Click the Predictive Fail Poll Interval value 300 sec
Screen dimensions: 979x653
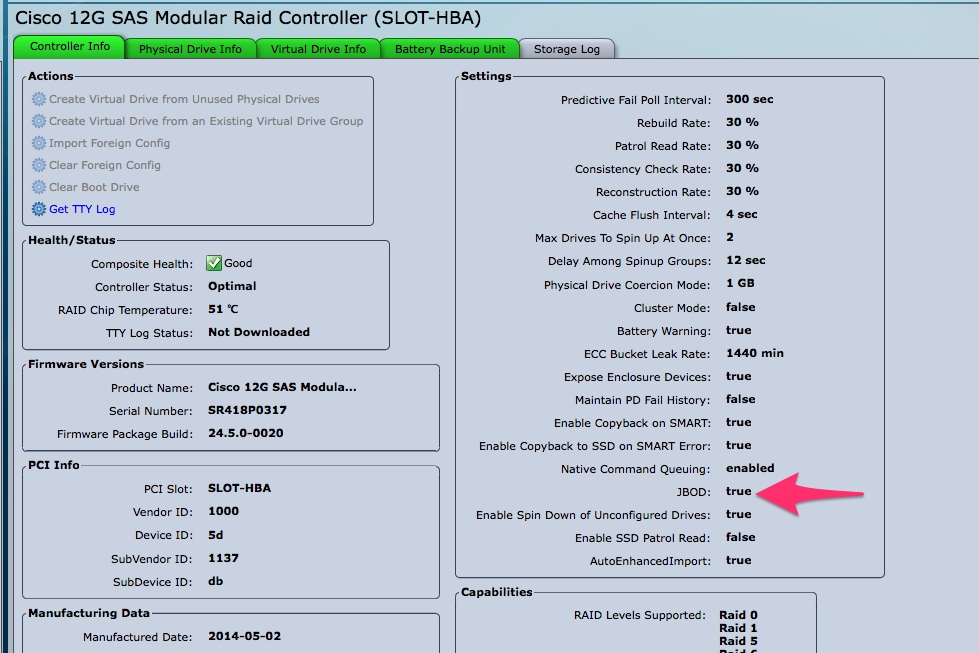[749, 99]
